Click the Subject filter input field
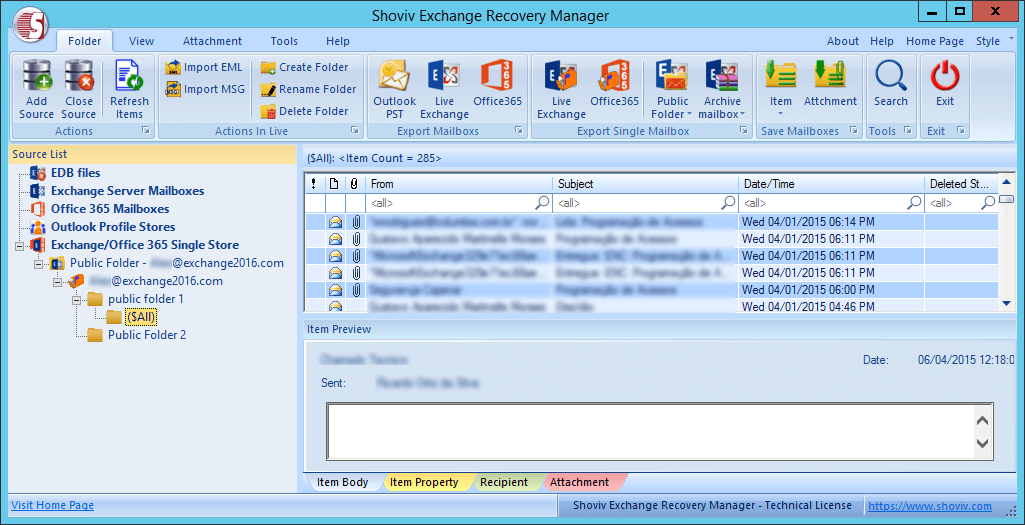Screen dimensions: 1025x525 (x=646, y=203)
